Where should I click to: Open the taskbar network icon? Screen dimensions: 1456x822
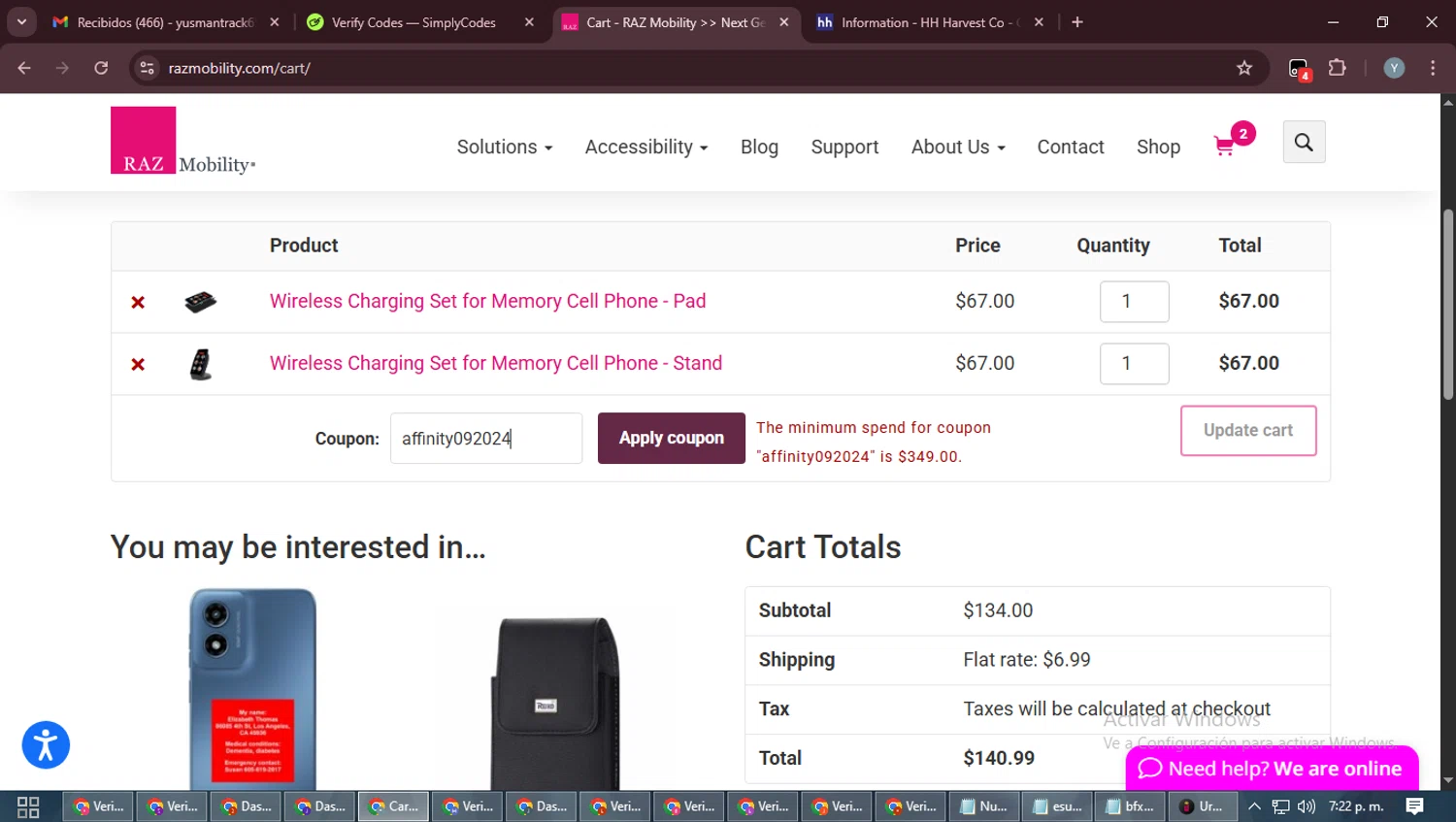1281,806
